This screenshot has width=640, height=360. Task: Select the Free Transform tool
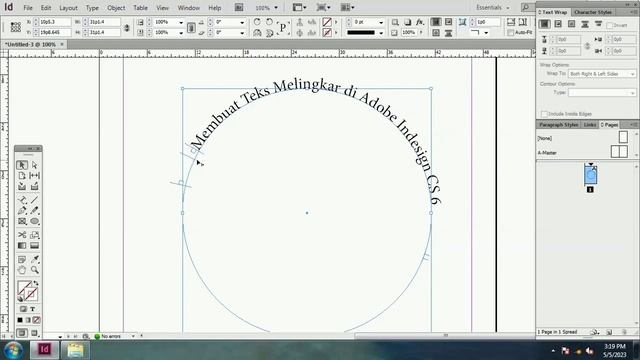coord(35,235)
